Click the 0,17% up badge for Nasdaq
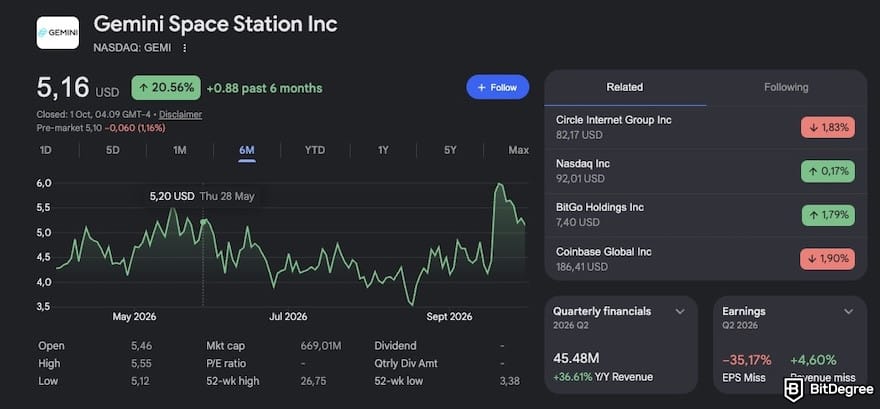 click(828, 171)
